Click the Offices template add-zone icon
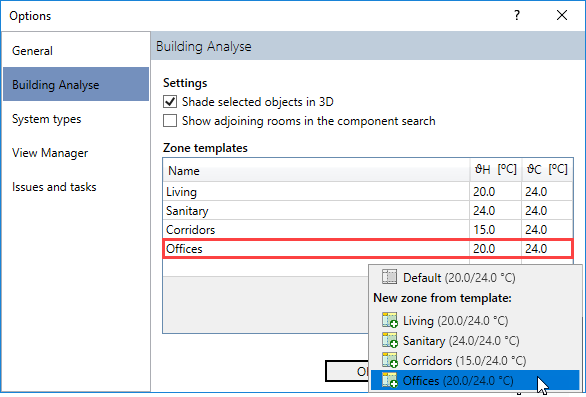The width and height of the screenshot is (586, 397). pos(389,380)
